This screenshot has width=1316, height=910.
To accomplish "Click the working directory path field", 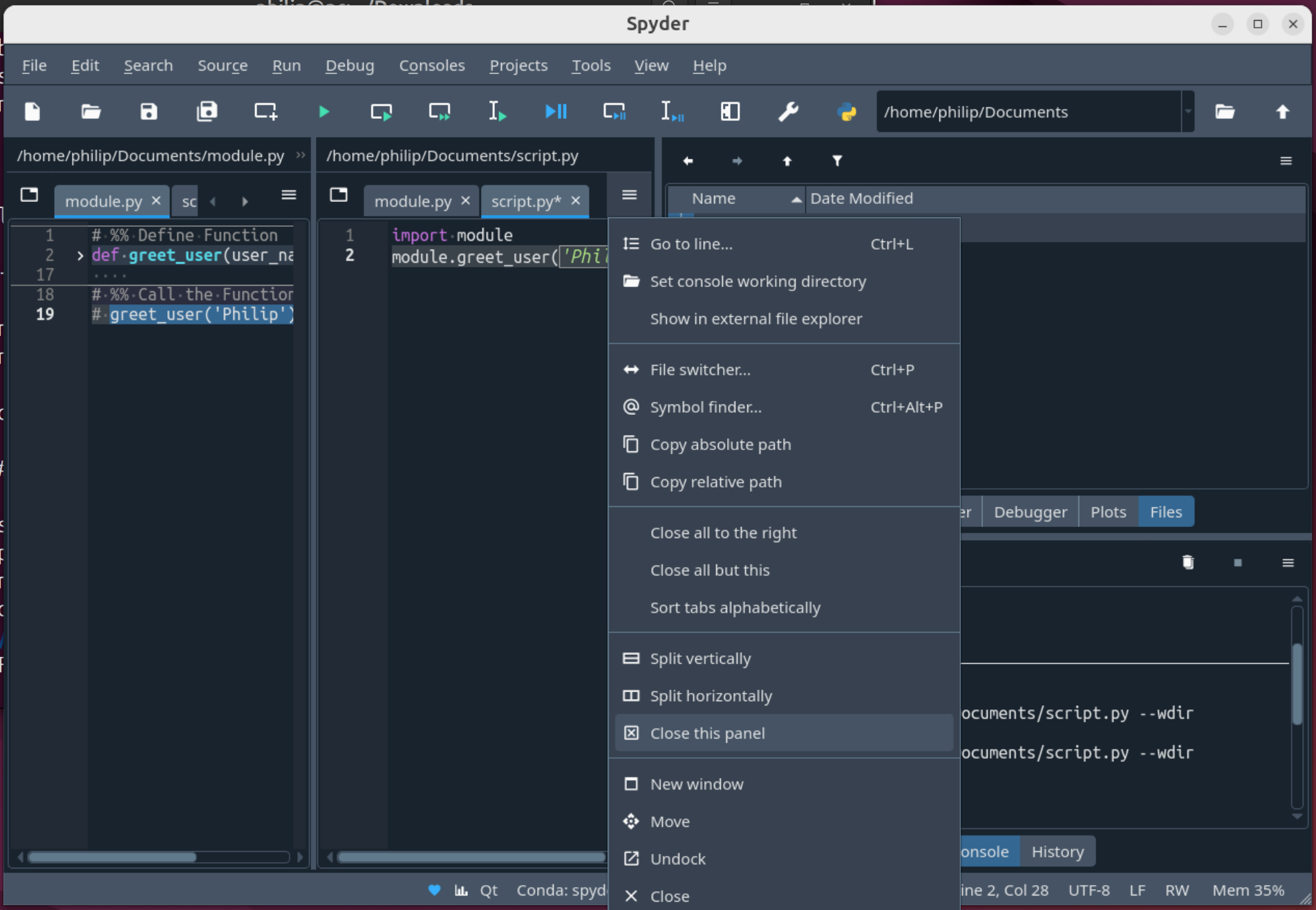I will coord(1028,111).
